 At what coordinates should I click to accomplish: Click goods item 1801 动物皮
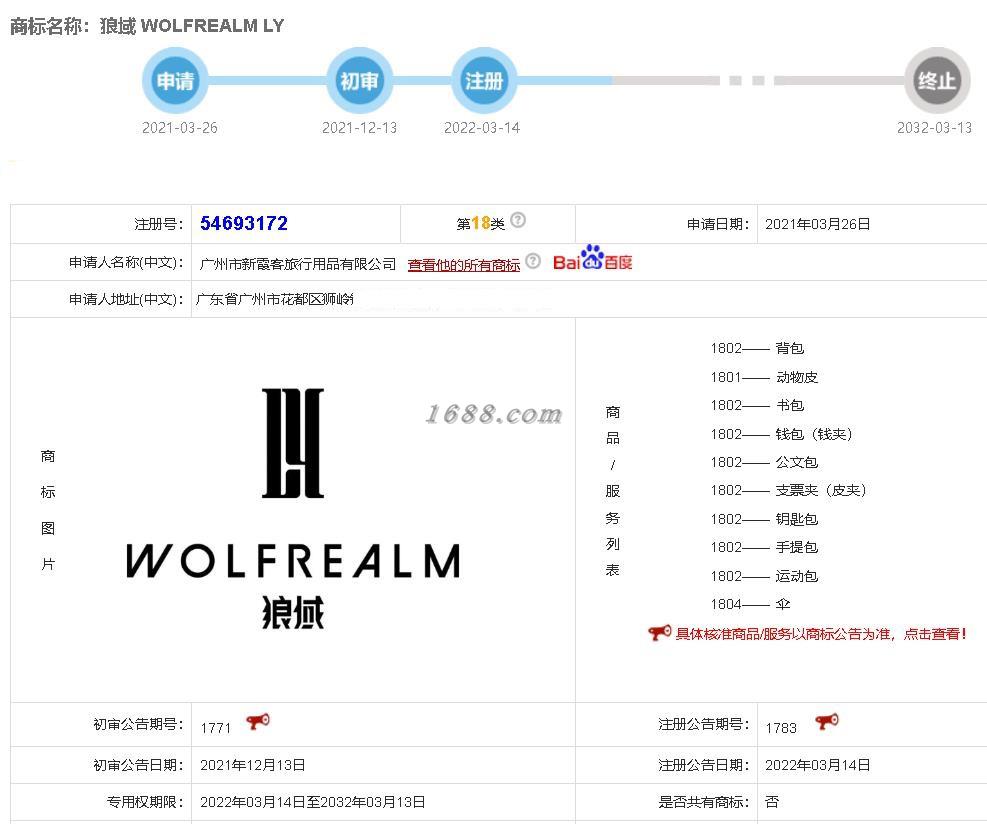[x=764, y=377]
